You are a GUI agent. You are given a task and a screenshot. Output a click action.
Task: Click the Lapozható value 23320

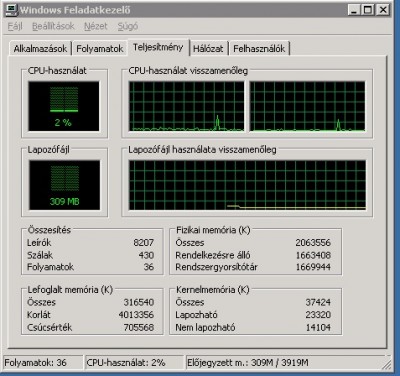(318, 315)
